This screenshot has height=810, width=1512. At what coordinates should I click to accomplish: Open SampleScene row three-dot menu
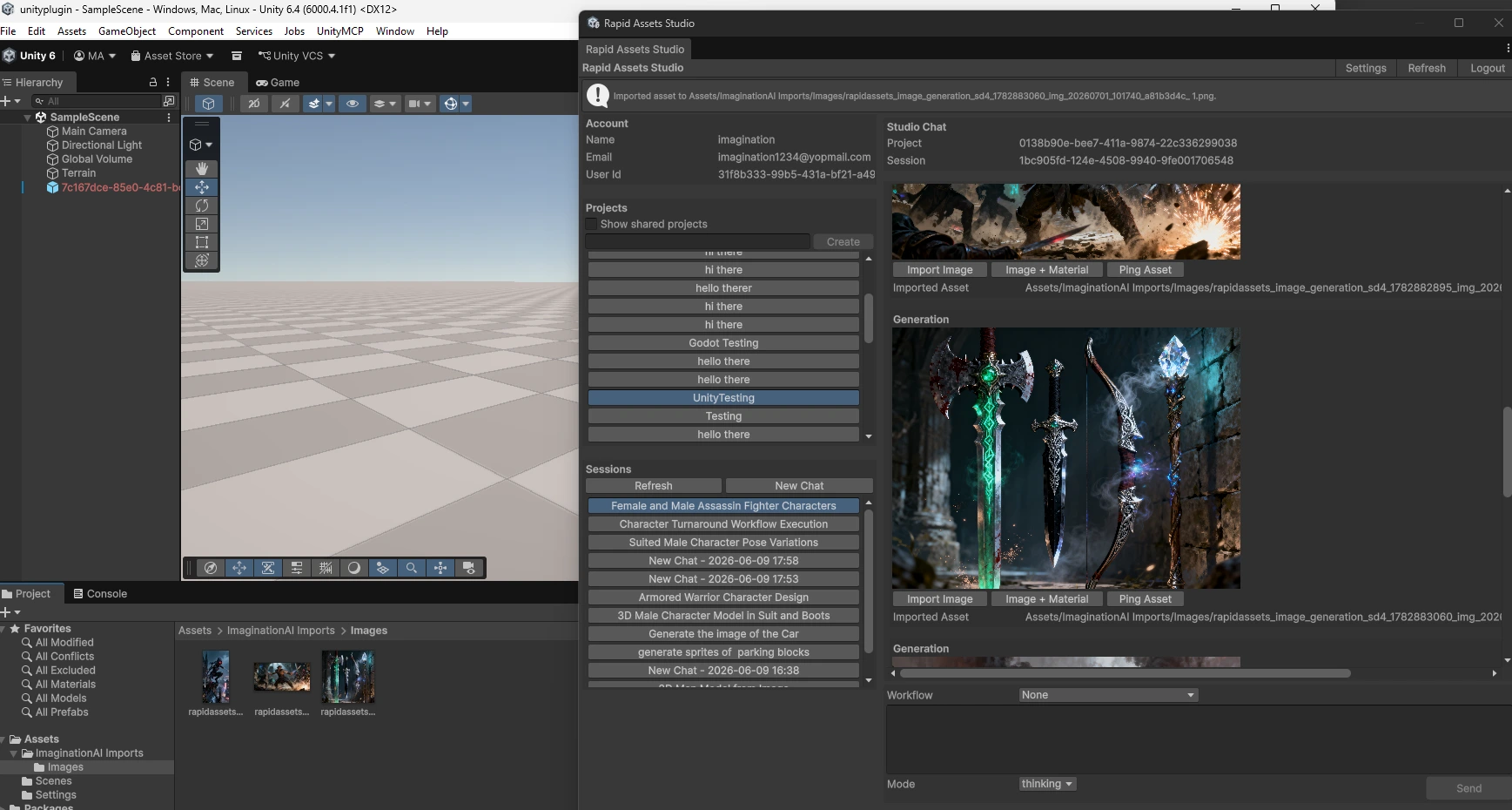point(169,117)
